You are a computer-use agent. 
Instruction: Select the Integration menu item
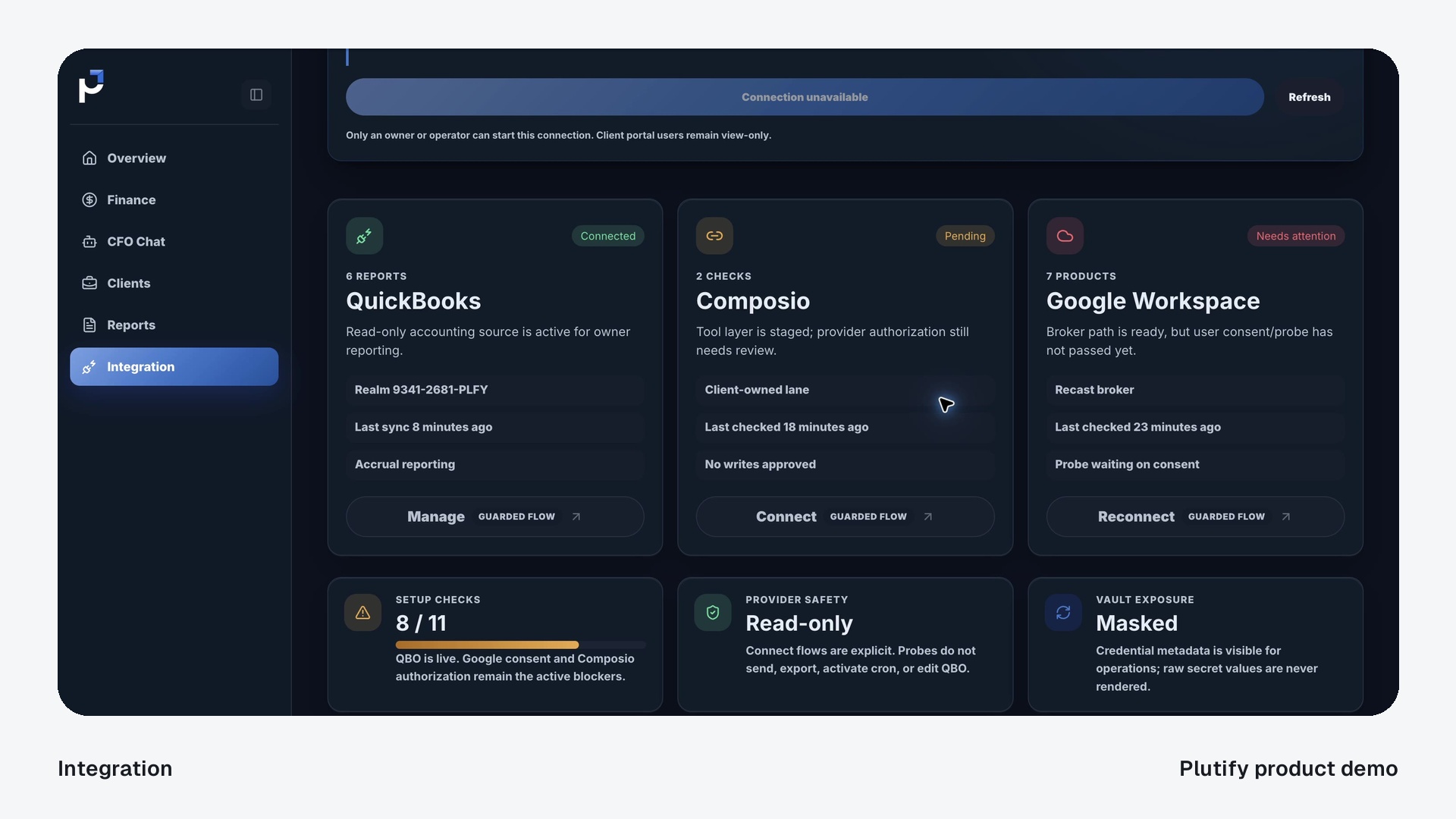point(174,366)
